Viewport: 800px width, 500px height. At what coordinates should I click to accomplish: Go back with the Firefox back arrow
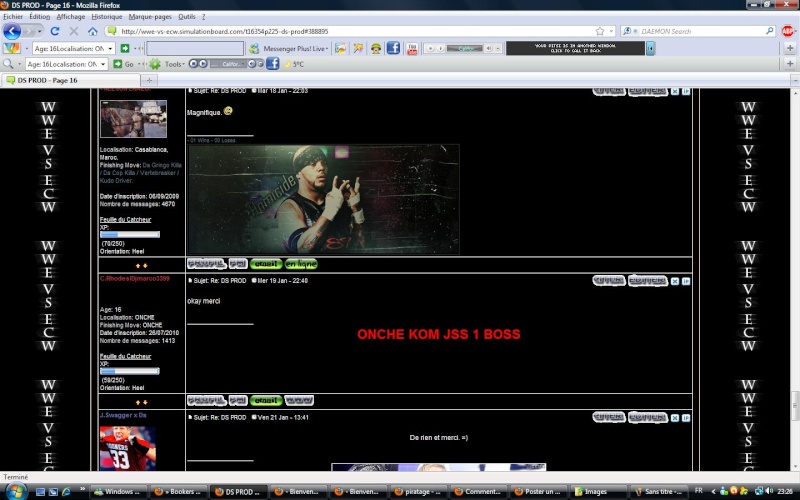point(12,31)
